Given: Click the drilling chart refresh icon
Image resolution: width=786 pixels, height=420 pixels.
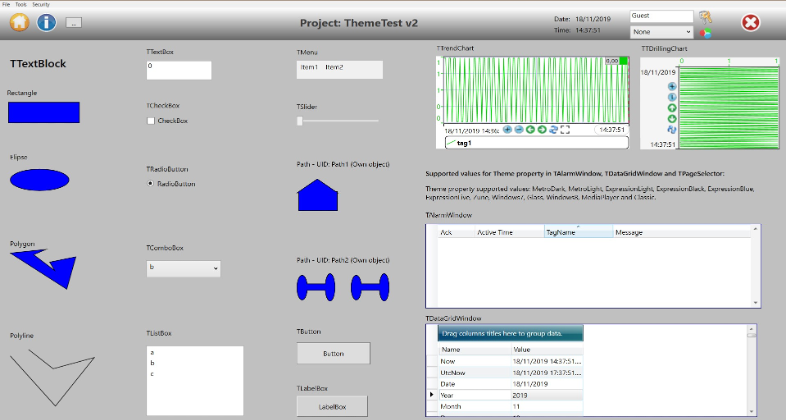Looking at the screenshot, I should pyautogui.click(x=672, y=130).
